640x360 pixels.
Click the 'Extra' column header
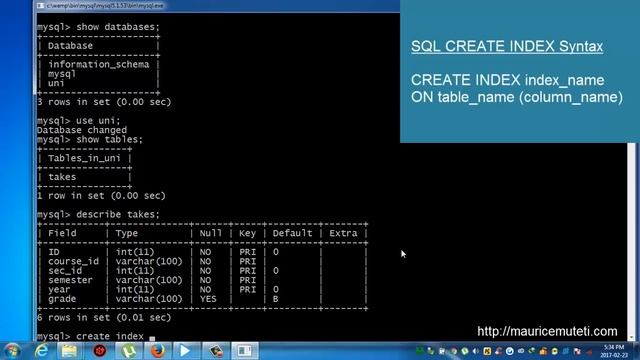[x=343, y=233]
